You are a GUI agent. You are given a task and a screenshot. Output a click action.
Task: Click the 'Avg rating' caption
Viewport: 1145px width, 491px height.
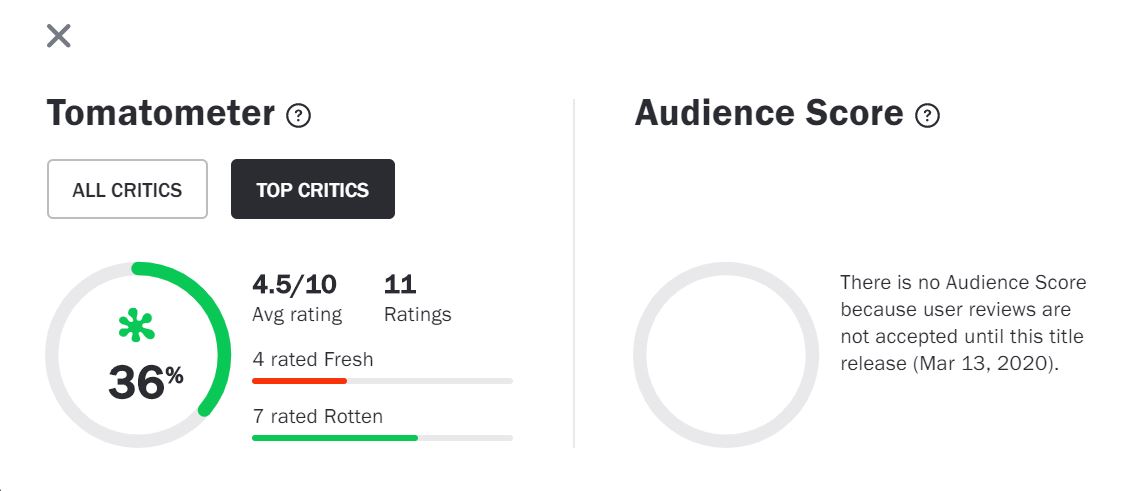(297, 314)
